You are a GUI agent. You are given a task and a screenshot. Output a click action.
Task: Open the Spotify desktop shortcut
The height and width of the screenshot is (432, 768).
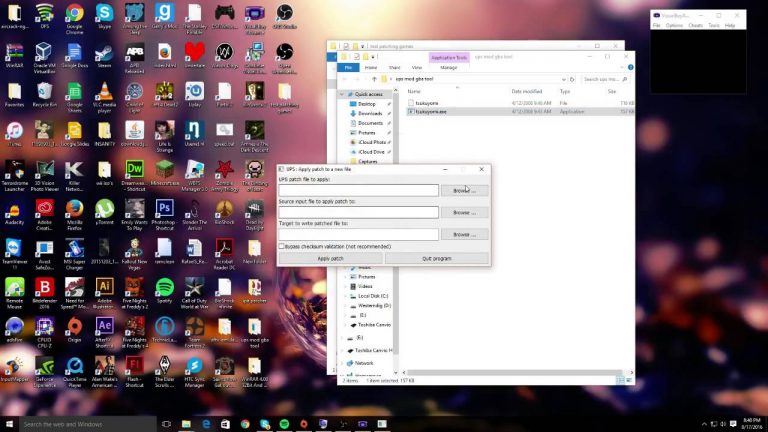(164, 284)
